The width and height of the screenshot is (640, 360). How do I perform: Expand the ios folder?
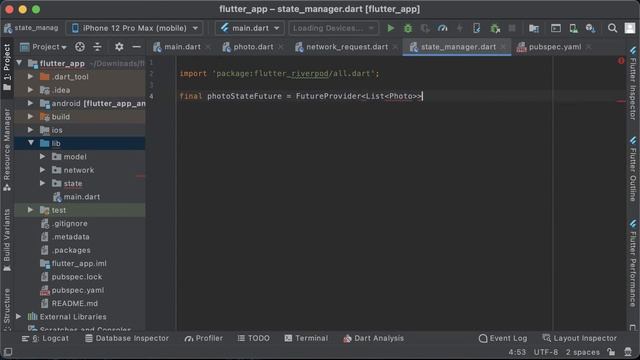click(x=31, y=130)
